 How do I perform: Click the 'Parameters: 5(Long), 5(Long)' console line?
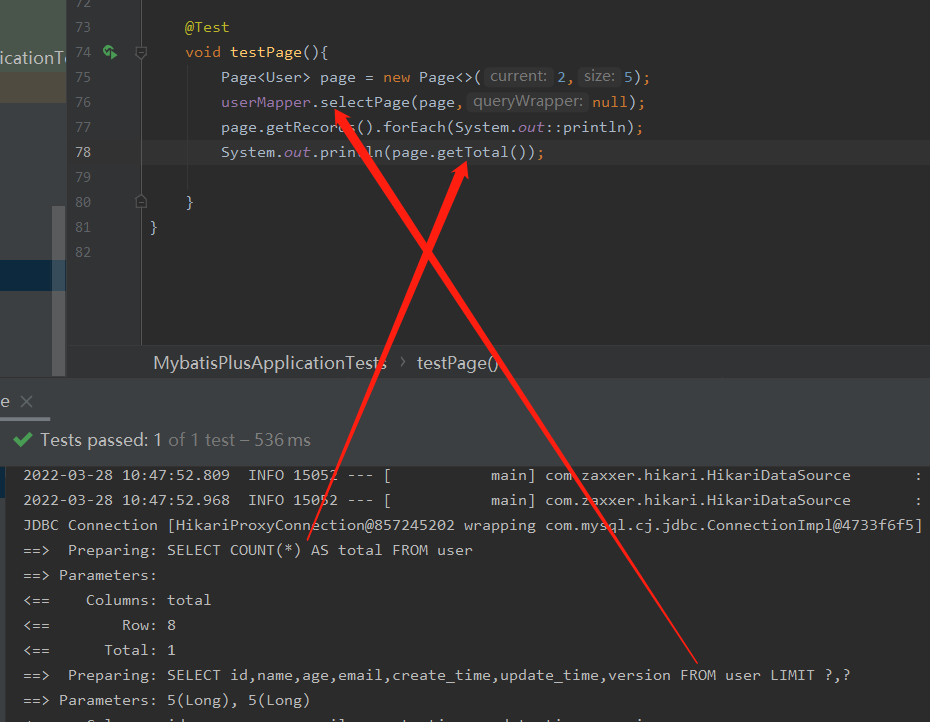click(167, 700)
